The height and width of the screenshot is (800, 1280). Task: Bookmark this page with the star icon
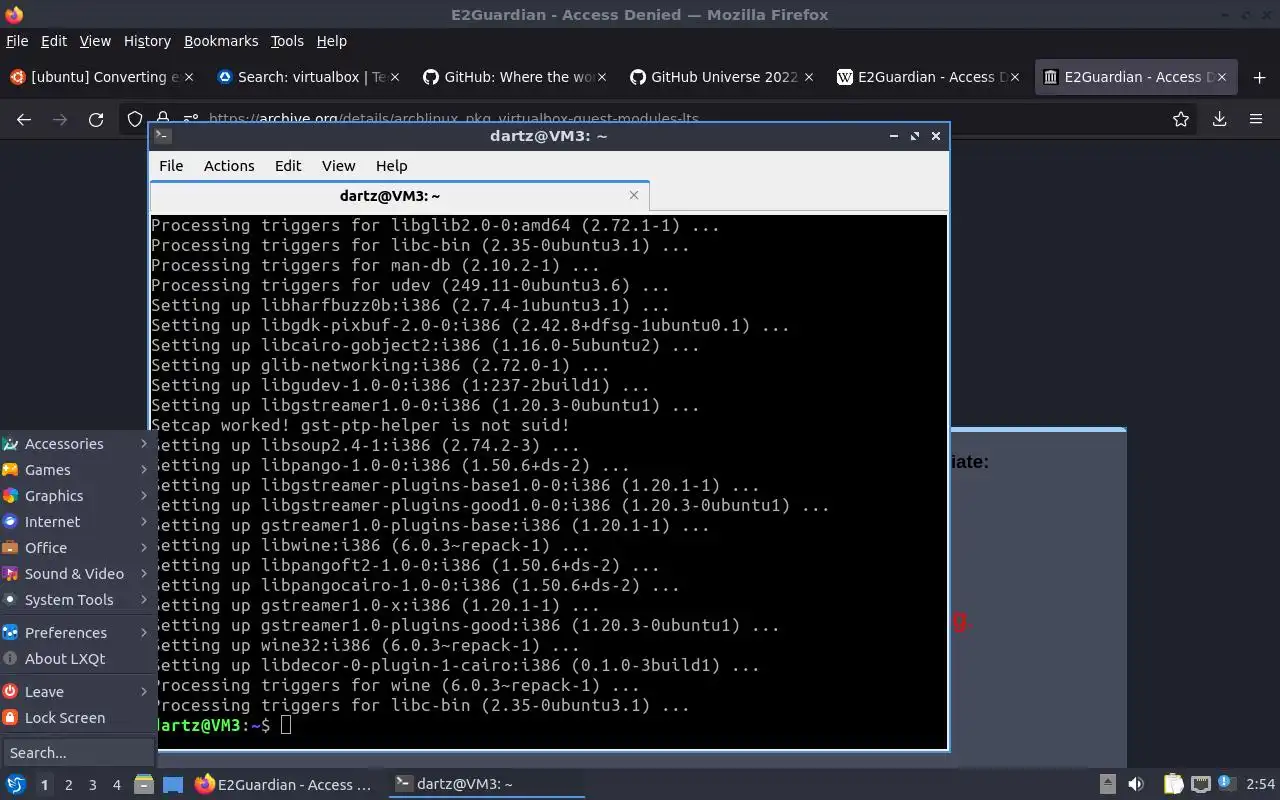1181,119
